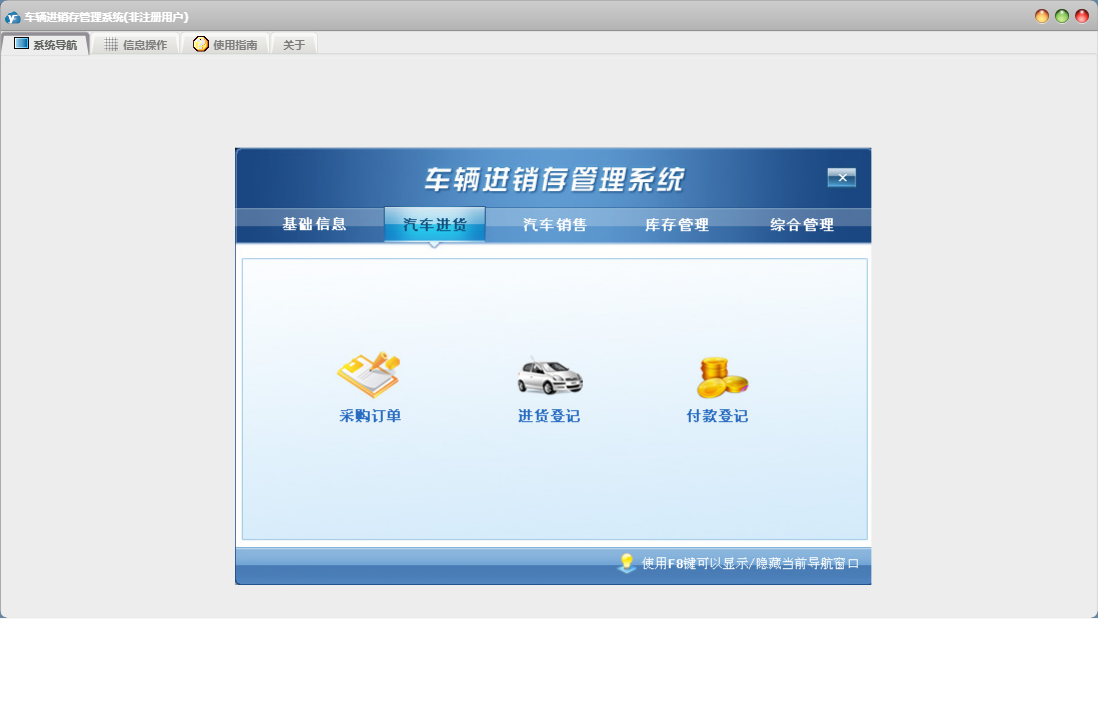Open the 使用指南 menu tab
Screen dimensions: 1098x712
[x=225, y=44]
